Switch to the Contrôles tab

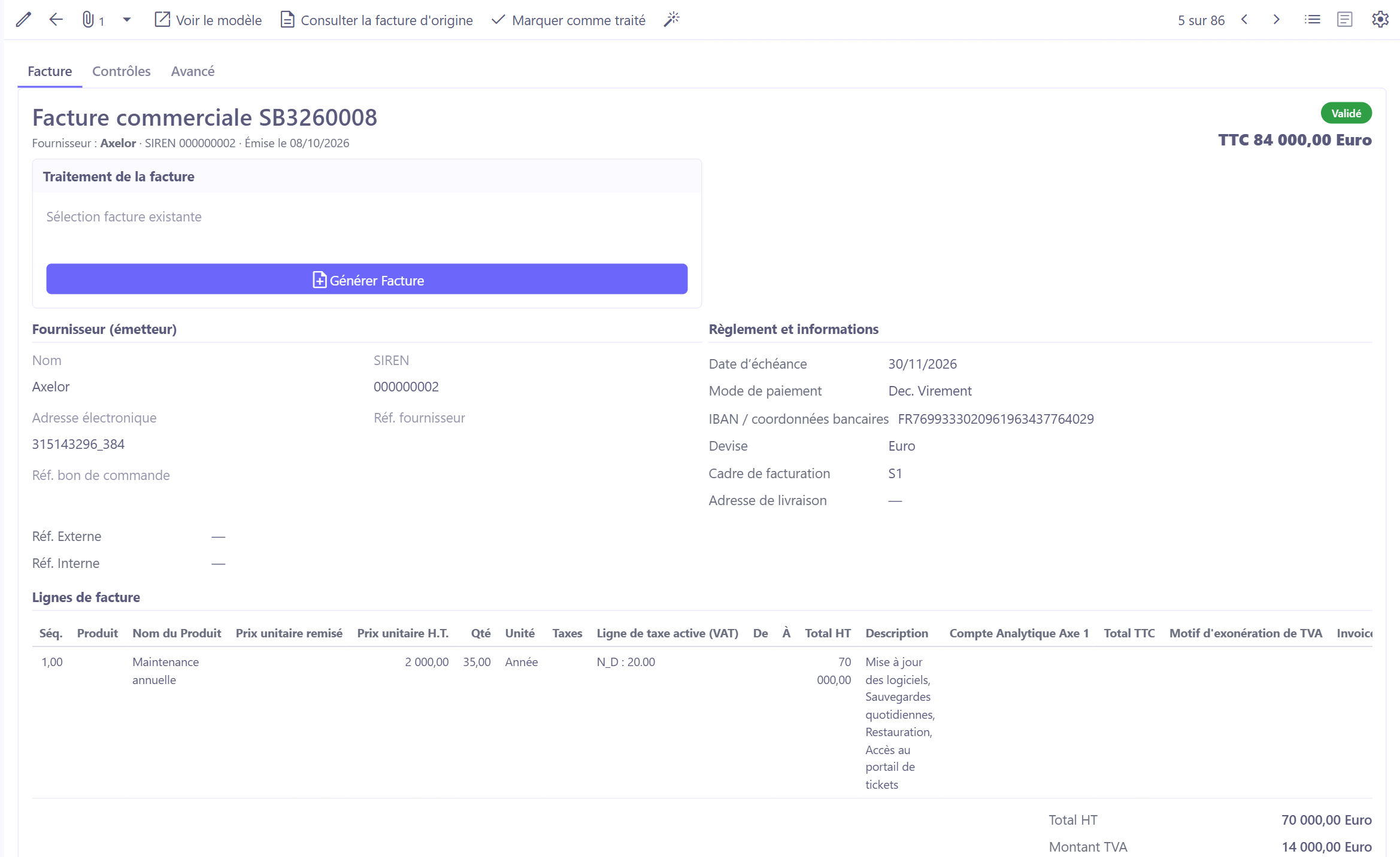(x=122, y=71)
